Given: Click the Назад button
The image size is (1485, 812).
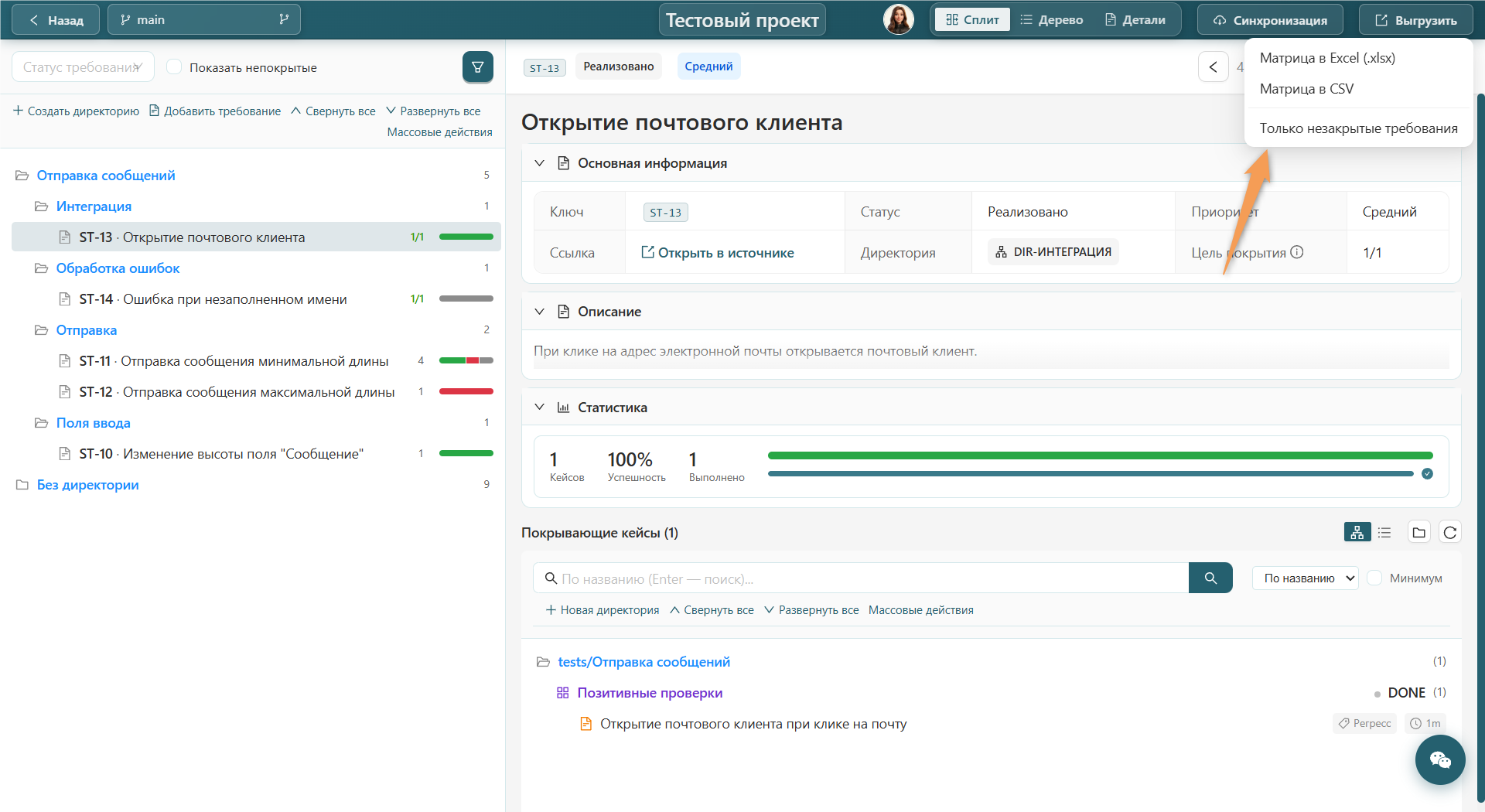Looking at the screenshot, I should [56, 20].
